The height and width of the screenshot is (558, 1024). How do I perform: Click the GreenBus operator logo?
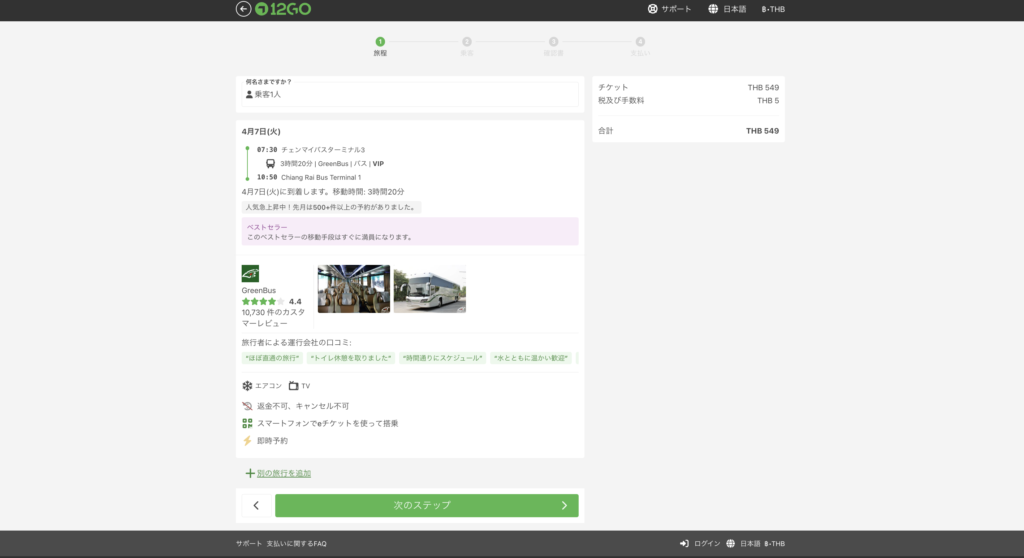pyautogui.click(x=250, y=273)
